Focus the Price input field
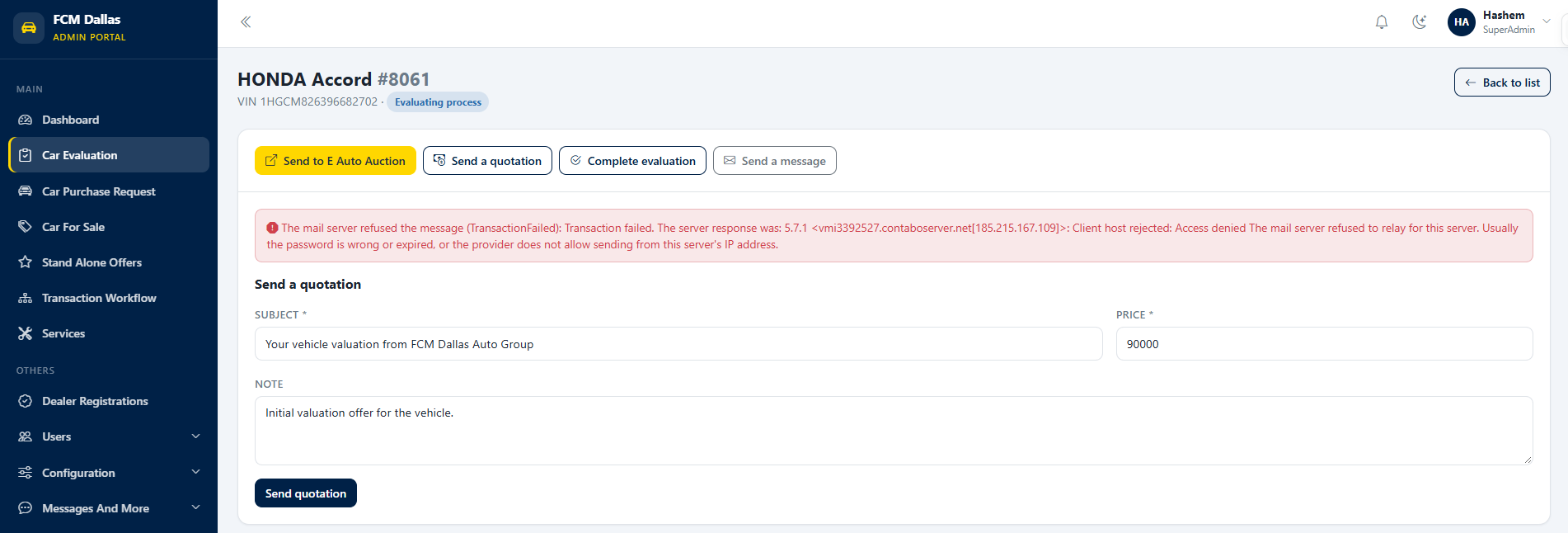 [x=1324, y=344]
